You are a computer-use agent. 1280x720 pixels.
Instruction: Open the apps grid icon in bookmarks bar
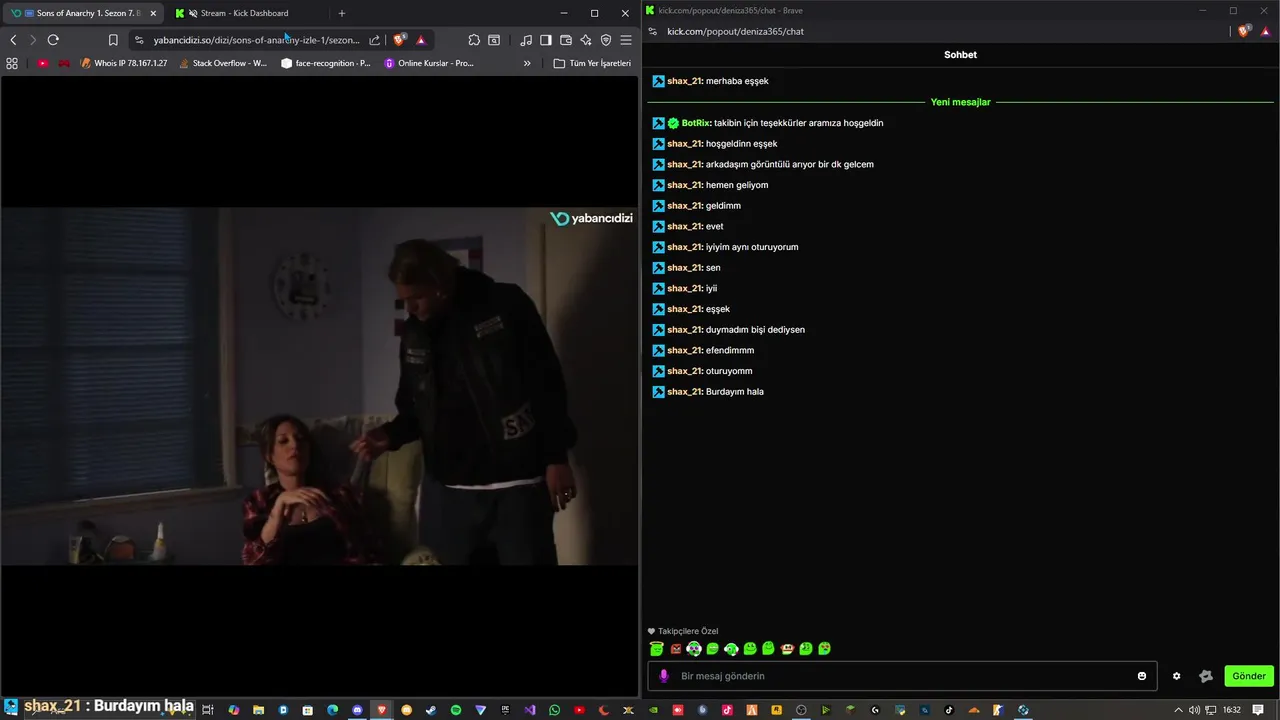pyautogui.click(x=12, y=63)
